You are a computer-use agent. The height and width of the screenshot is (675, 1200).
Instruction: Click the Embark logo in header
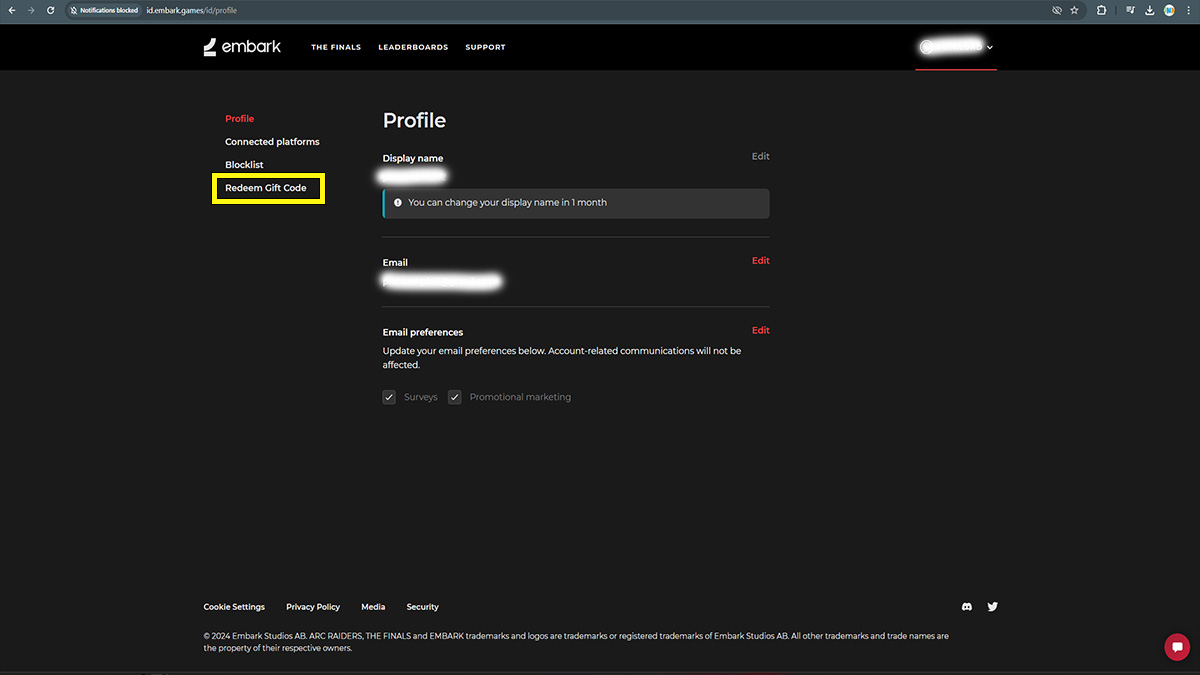pyautogui.click(x=242, y=47)
